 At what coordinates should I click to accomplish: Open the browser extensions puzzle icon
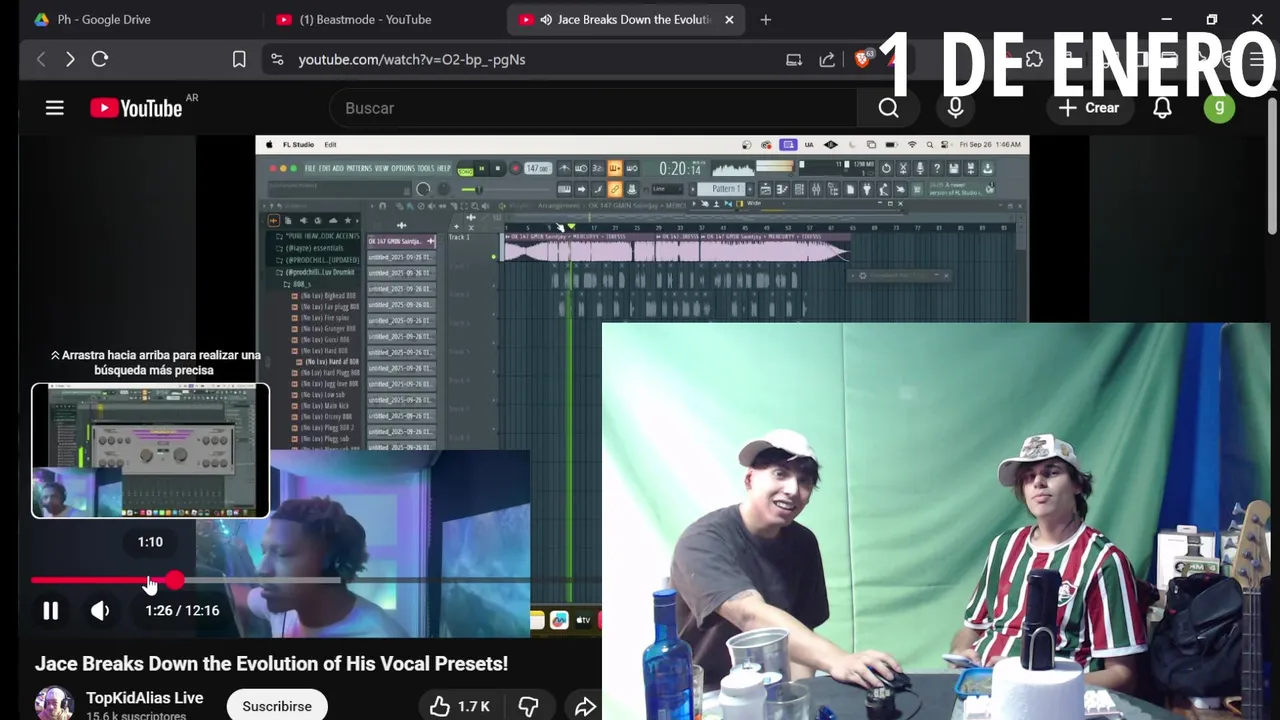(1034, 59)
